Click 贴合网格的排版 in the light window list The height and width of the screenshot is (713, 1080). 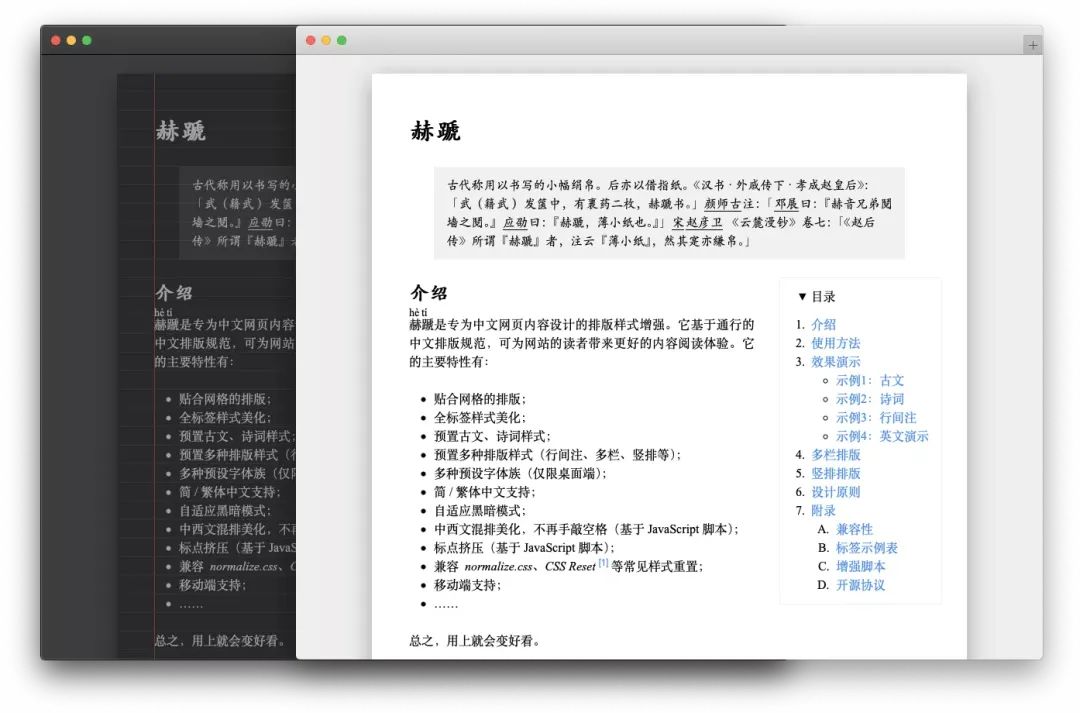[480, 399]
